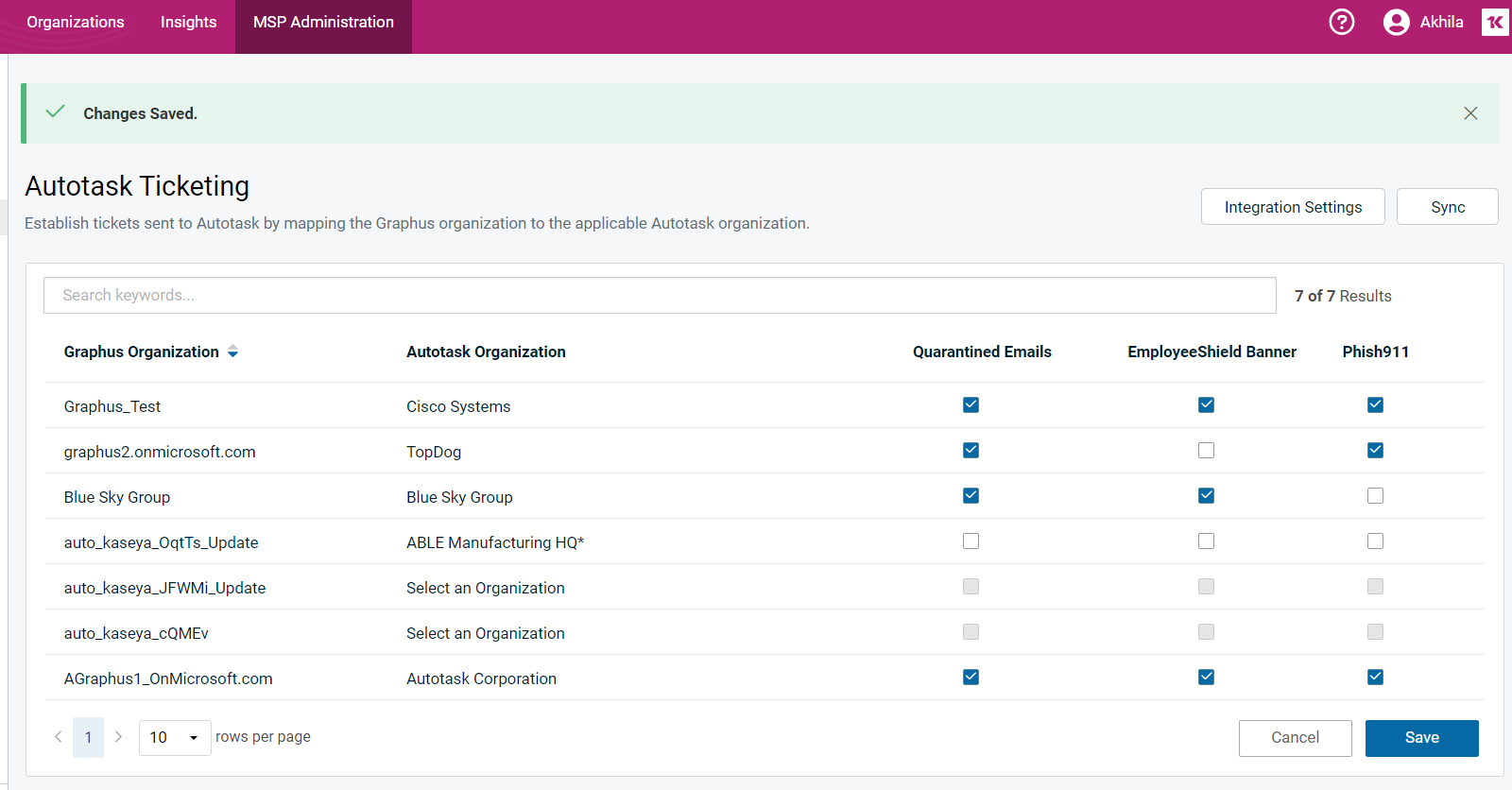Uncheck EmployeeShield Banner for AGraphus1_OnMicrosoft.com
Viewport: 1512px width, 790px height.
click(x=1206, y=677)
